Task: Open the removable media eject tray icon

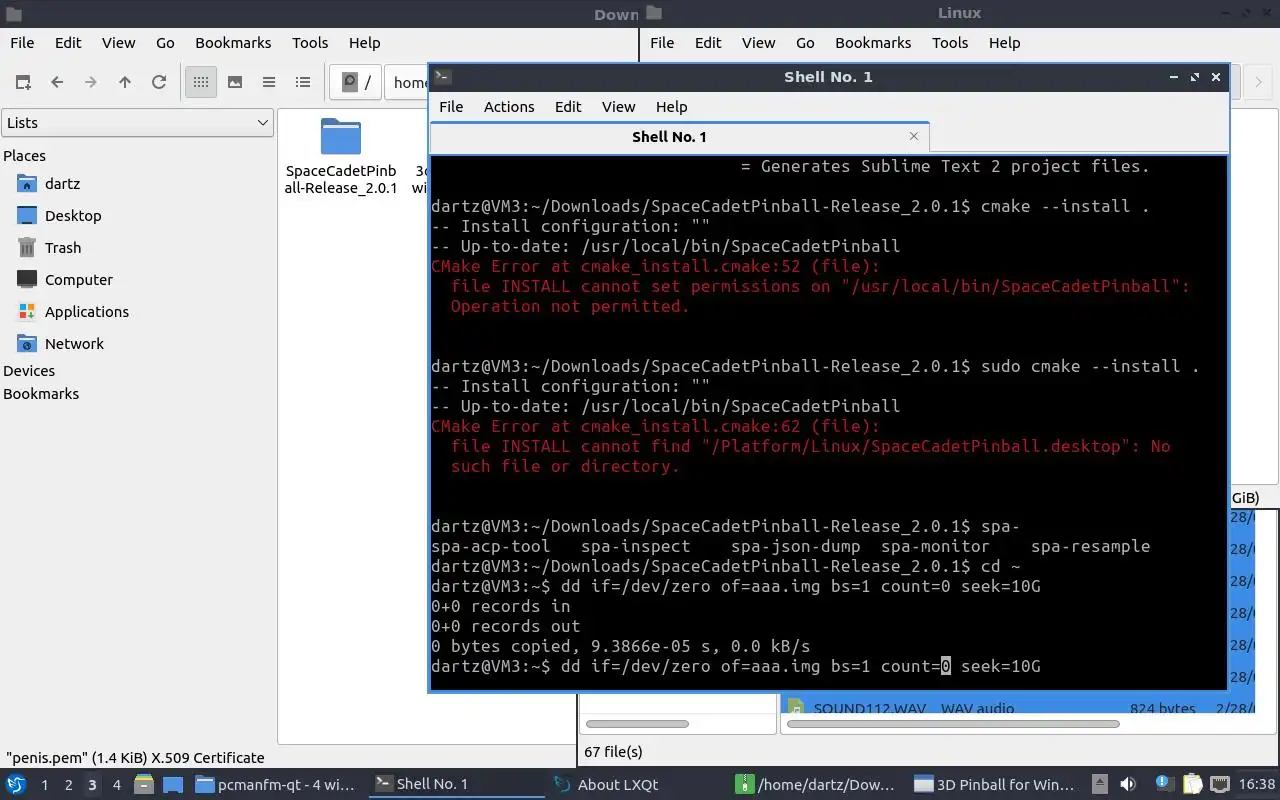Action: coord(1099,785)
